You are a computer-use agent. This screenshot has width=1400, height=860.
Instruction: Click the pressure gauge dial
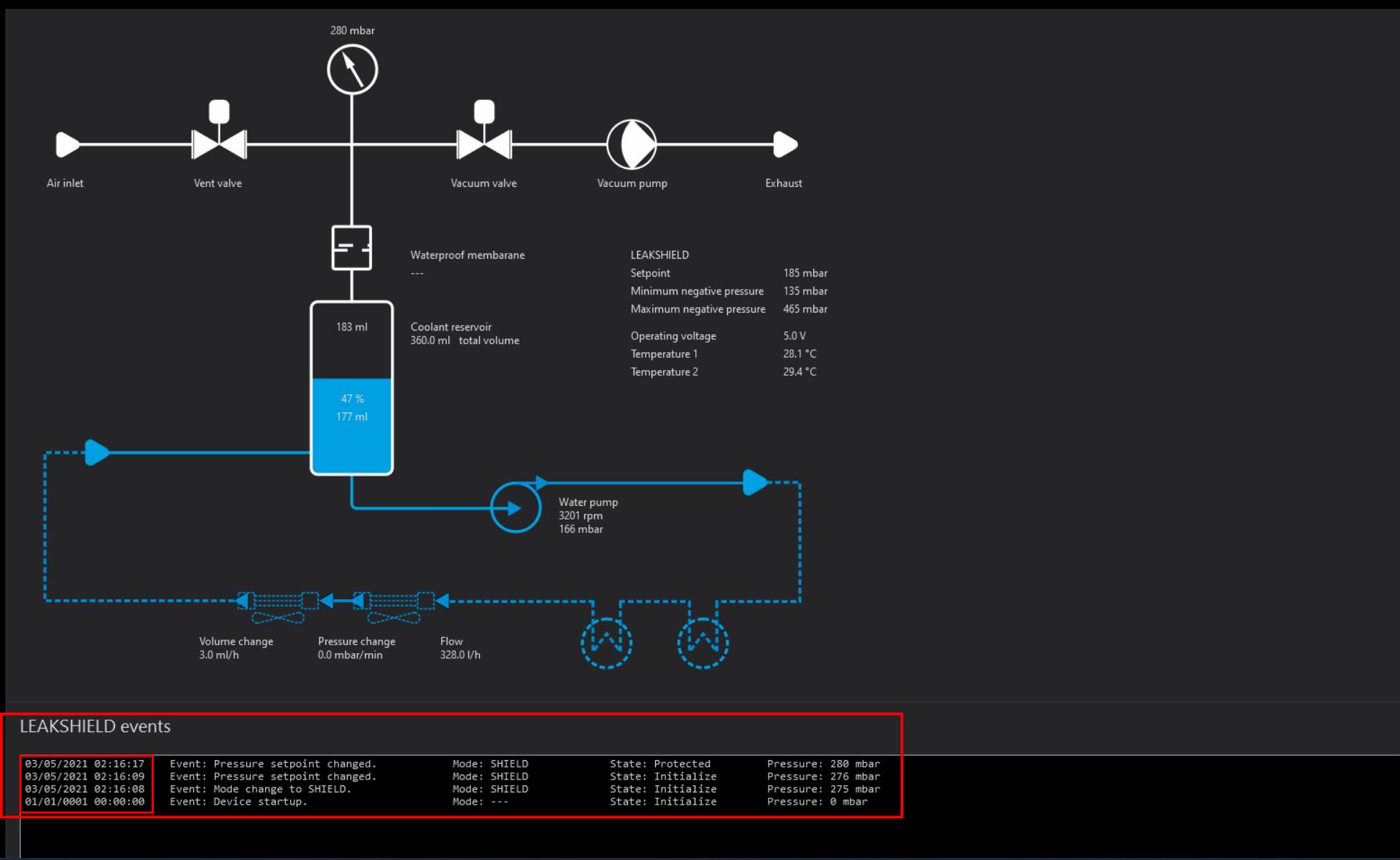click(x=352, y=70)
